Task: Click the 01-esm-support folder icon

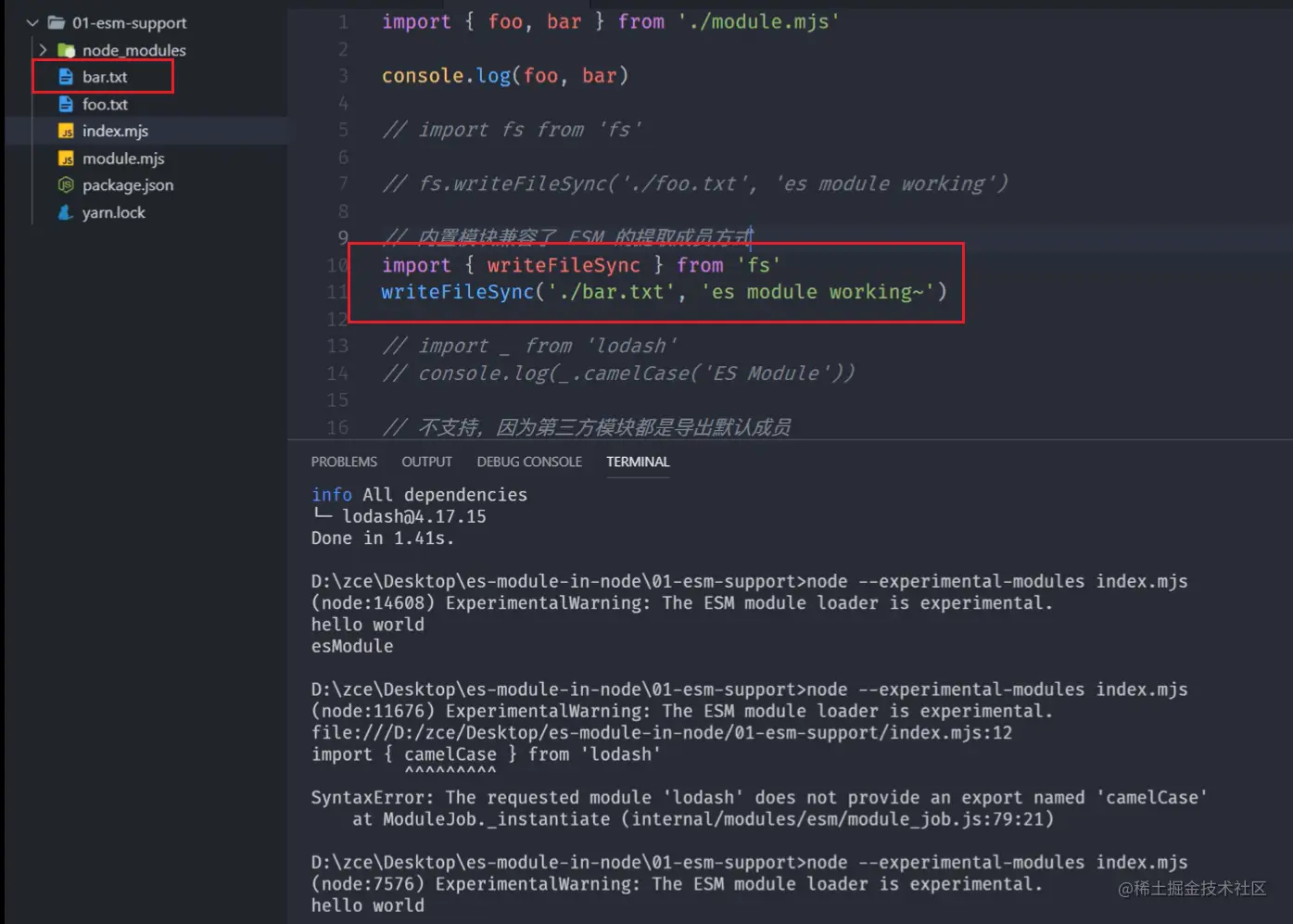Action: pos(57,21)
